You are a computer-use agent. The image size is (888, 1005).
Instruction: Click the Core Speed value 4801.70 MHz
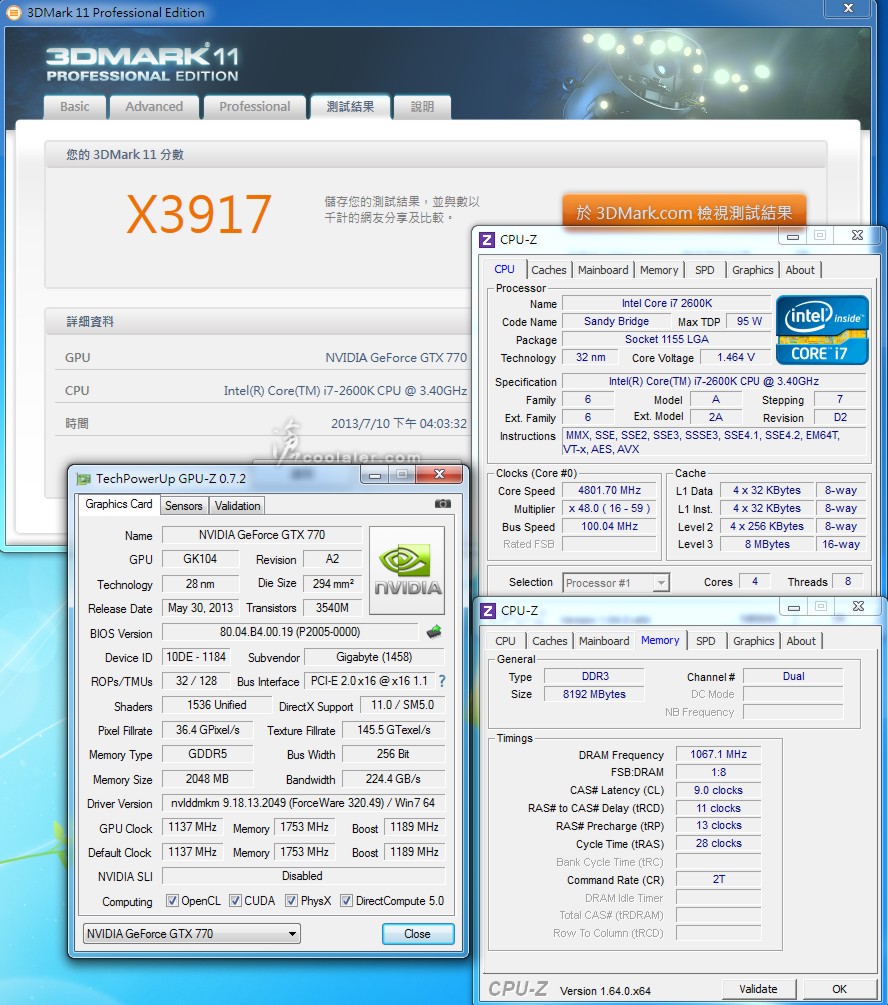[610, 490]
